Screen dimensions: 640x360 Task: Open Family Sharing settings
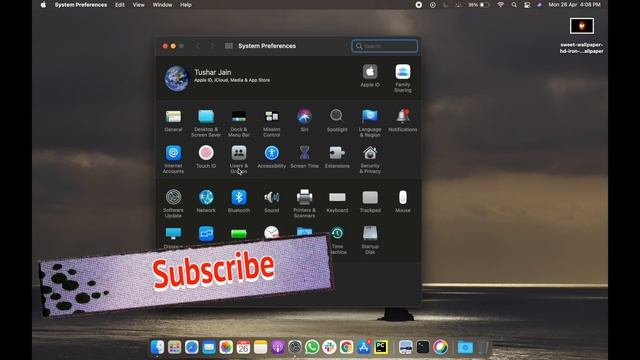[403, 72]
